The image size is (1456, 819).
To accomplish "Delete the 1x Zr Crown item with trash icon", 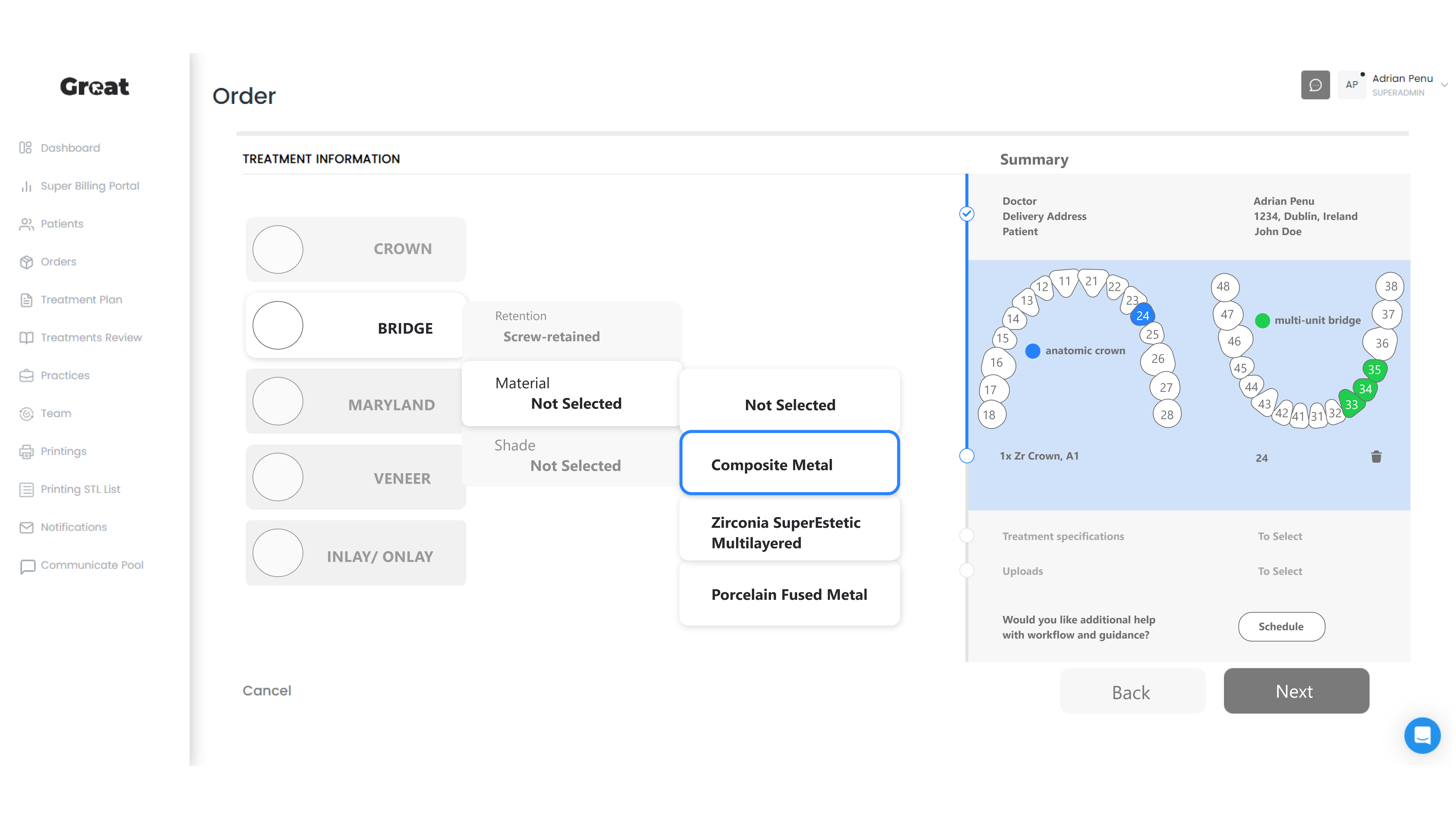I will (1376, 457).
